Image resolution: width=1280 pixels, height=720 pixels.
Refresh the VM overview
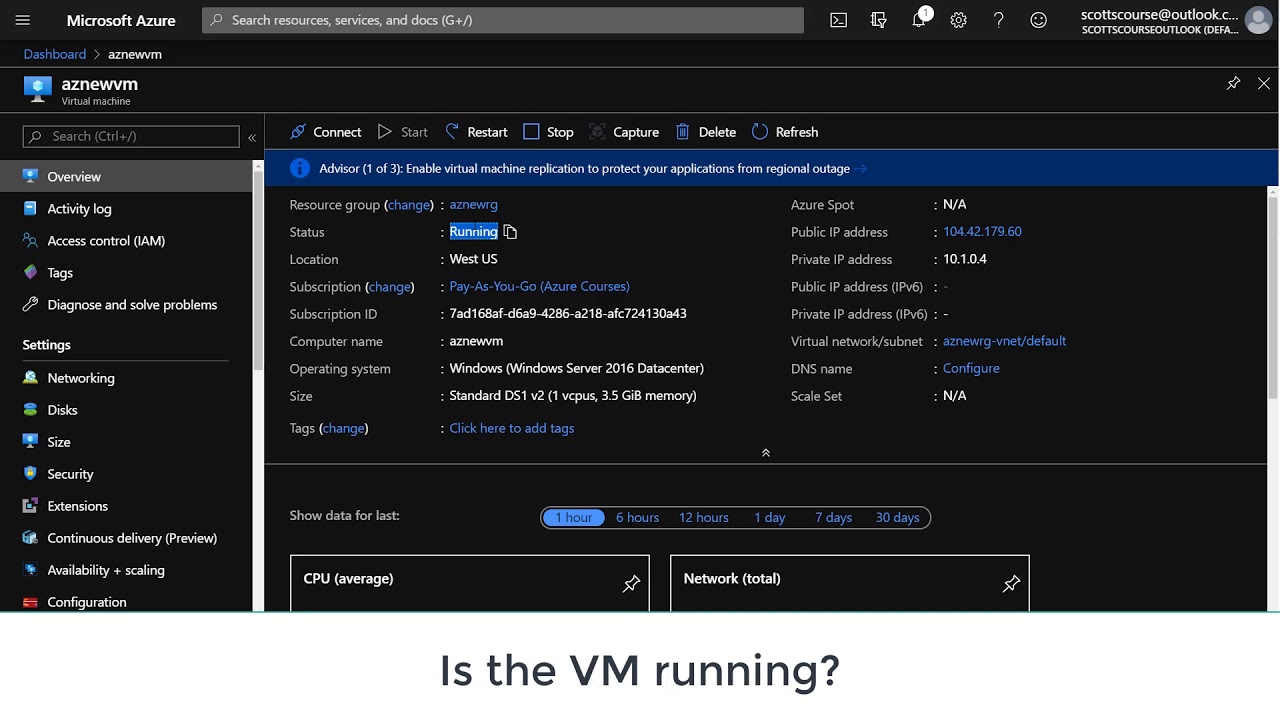(x=785, y=132)
